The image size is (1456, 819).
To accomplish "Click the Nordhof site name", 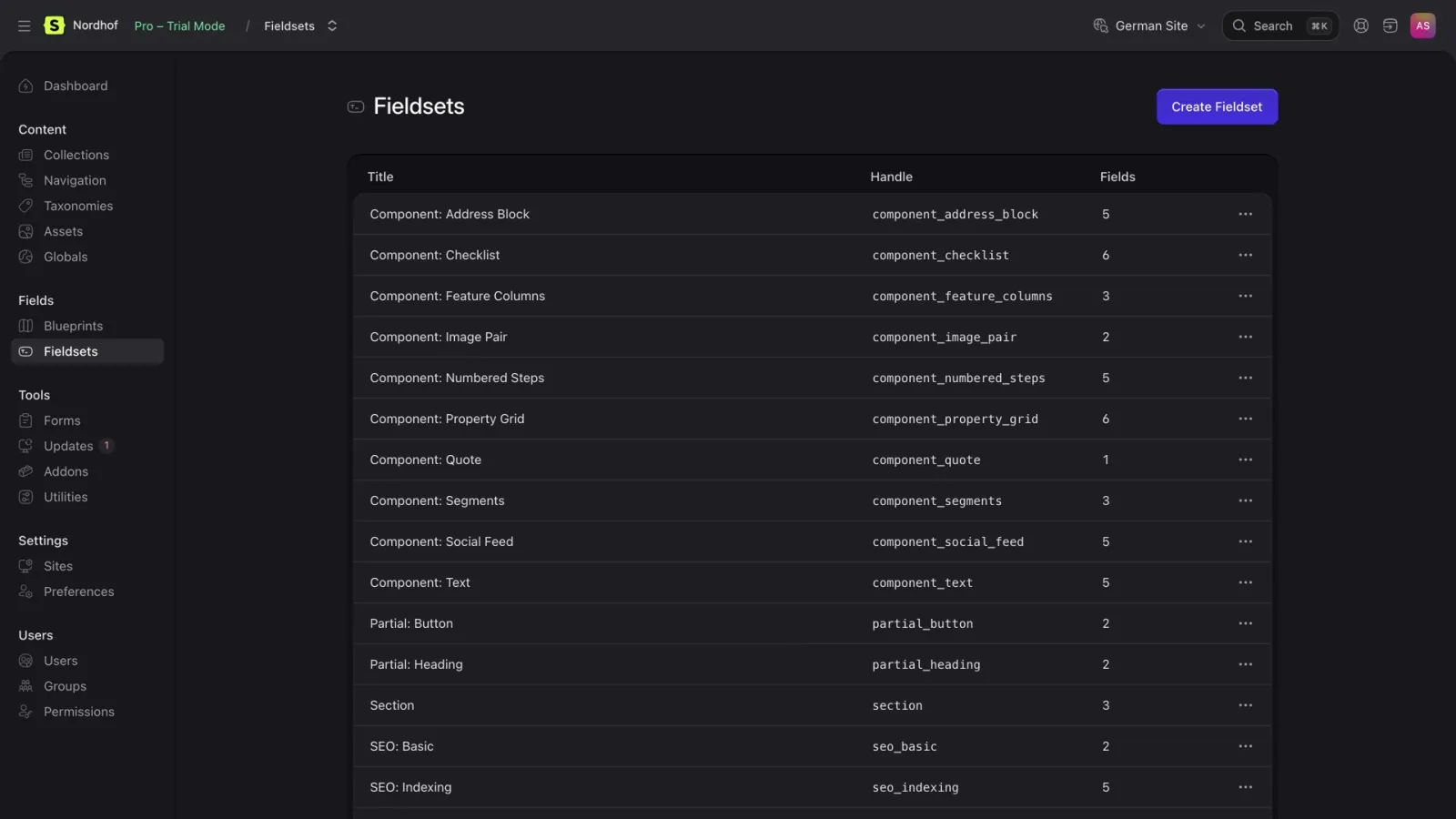I will [x=96, y=25].
